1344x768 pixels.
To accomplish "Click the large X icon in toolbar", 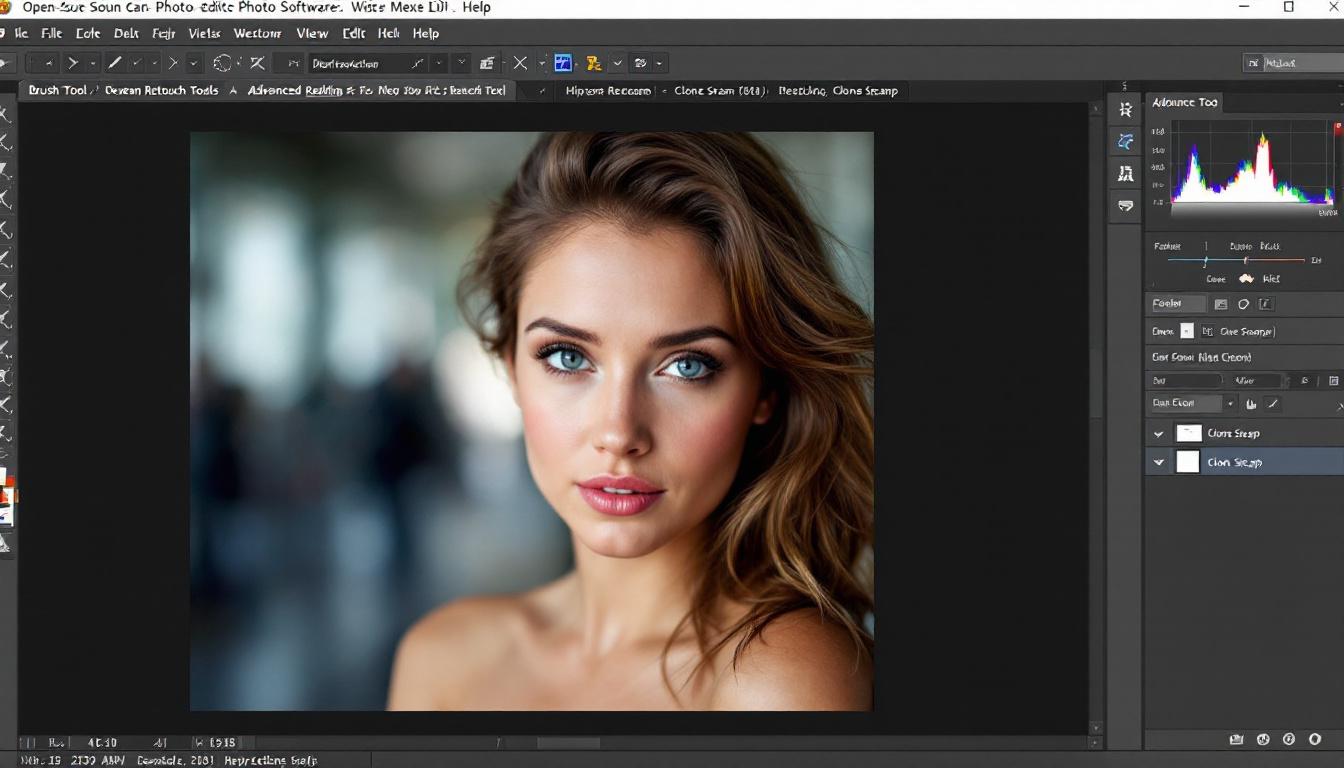I will pos(520,63).
